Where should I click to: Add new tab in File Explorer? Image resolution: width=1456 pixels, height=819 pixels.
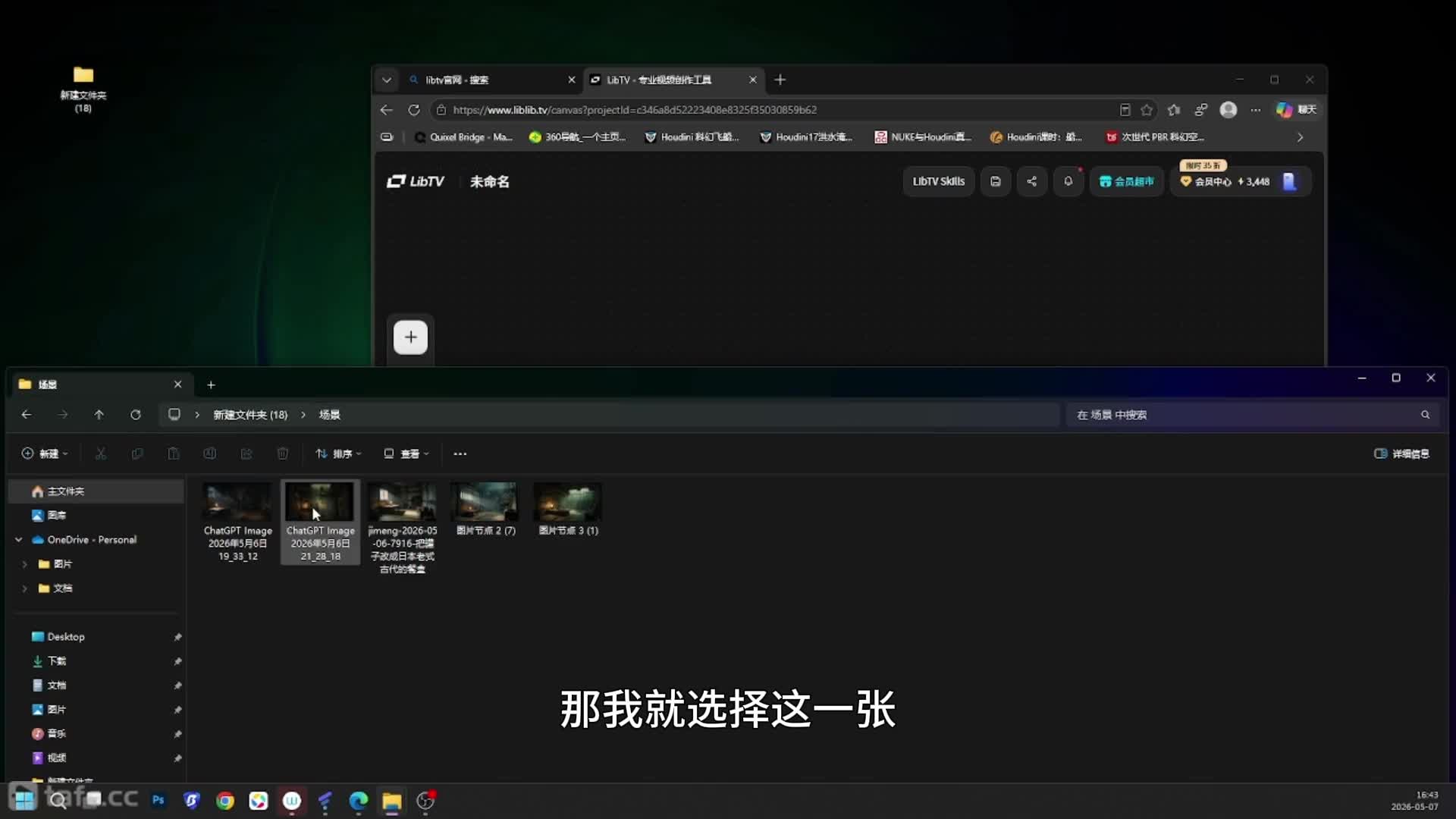pyautogui.click(x=211, y=385)
